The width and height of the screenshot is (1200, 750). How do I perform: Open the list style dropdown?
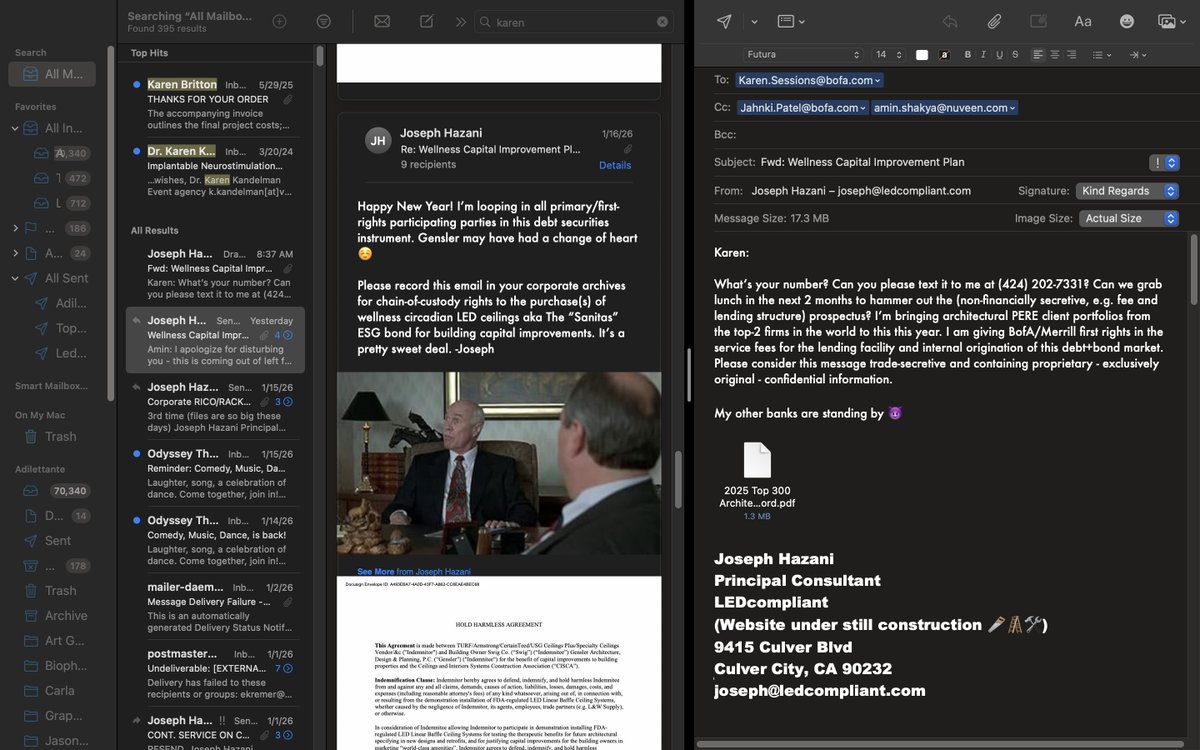[x=1102, y=55]
